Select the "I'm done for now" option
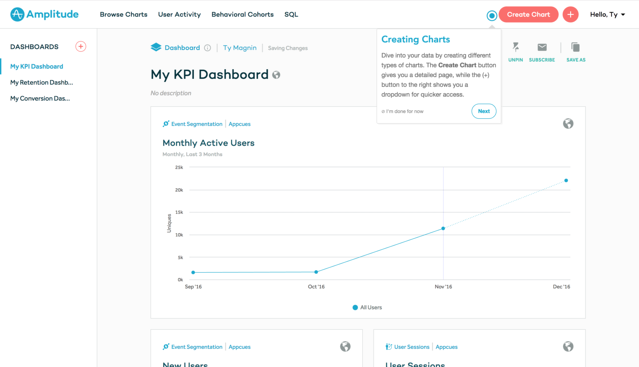This screenshot has width=639, height=367. coord(403,111)
